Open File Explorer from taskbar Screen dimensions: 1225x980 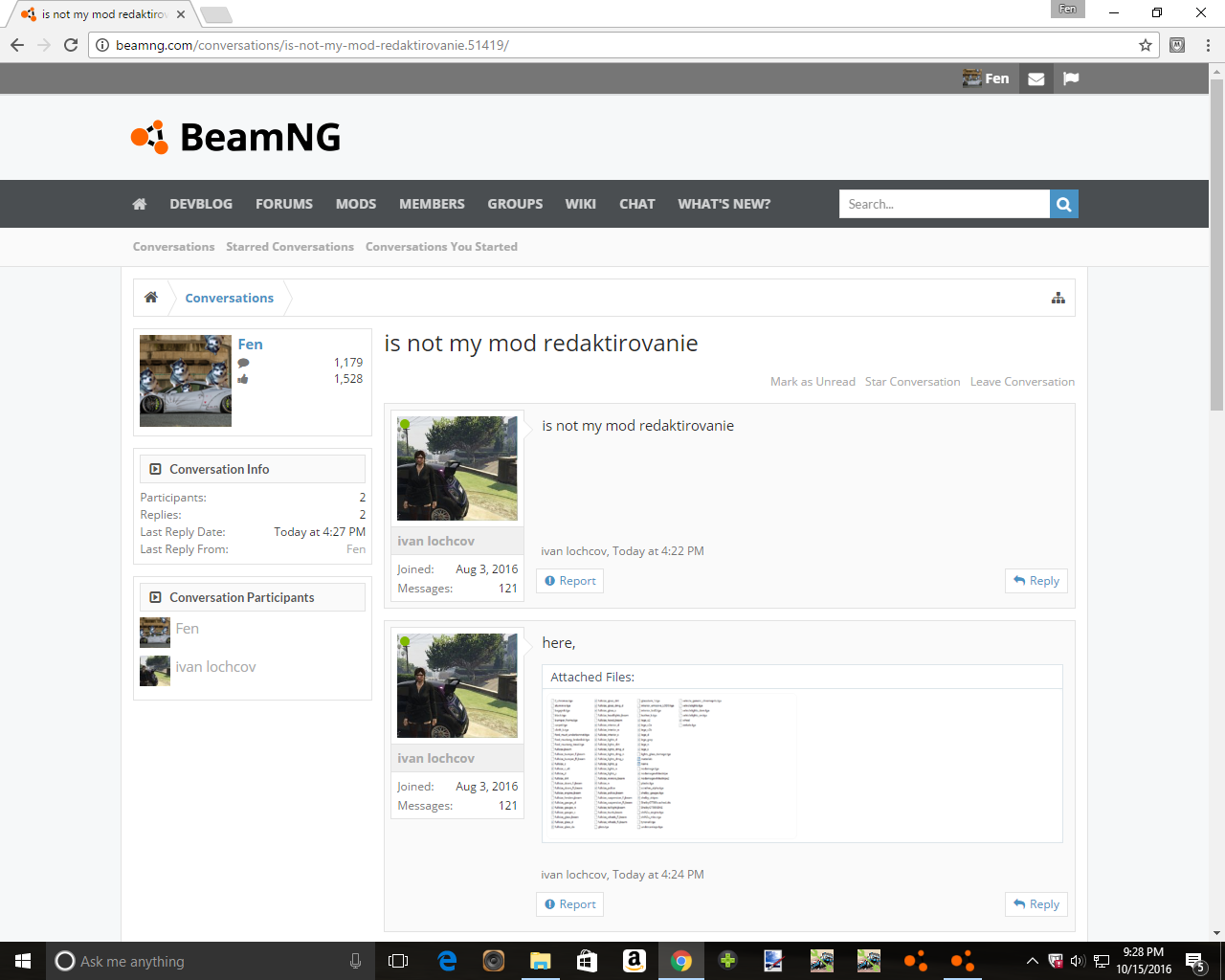pos(541,961)
